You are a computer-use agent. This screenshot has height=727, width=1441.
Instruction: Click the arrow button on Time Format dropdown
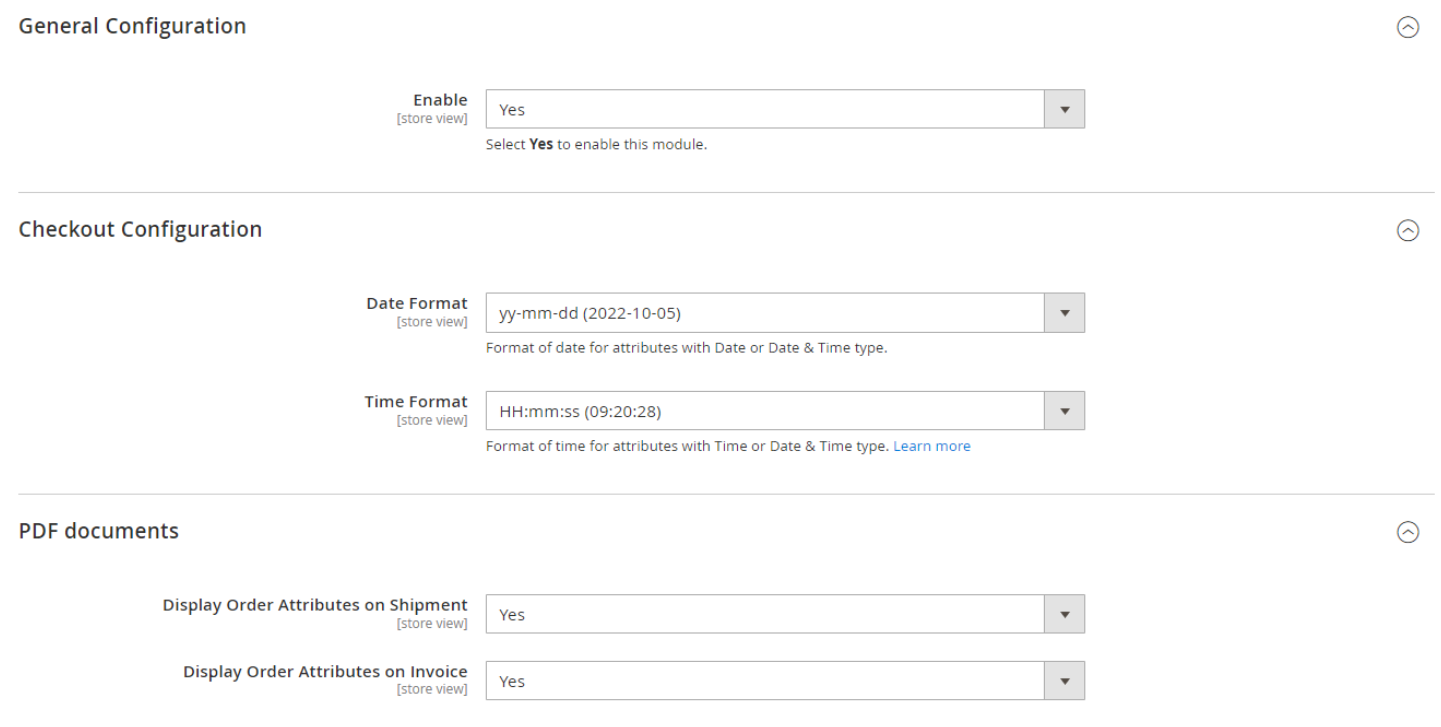[1064, 411]
